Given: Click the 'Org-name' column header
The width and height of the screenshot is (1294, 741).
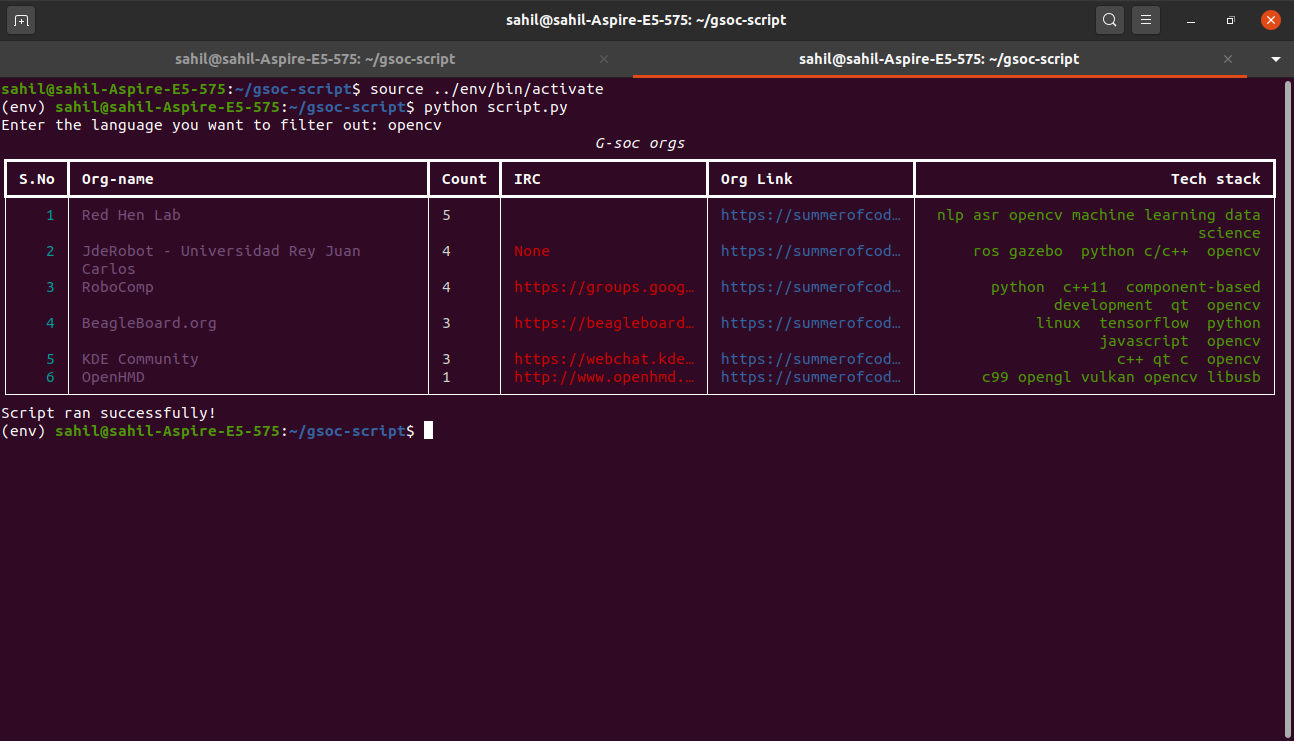Looking at the screenshot, I should 118,179.
